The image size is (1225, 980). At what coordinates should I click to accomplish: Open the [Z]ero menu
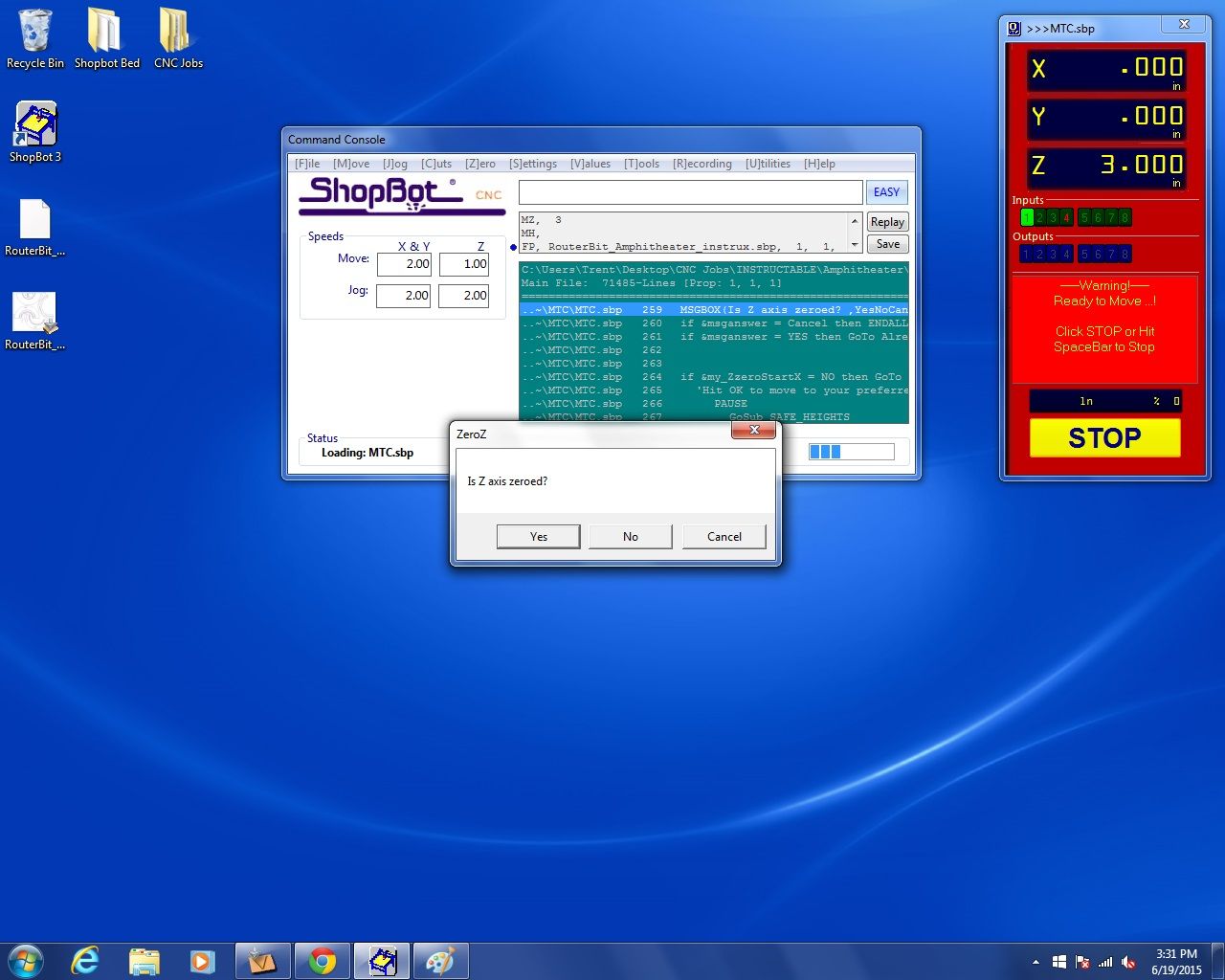pyautogui.click(x=480, y=164)
